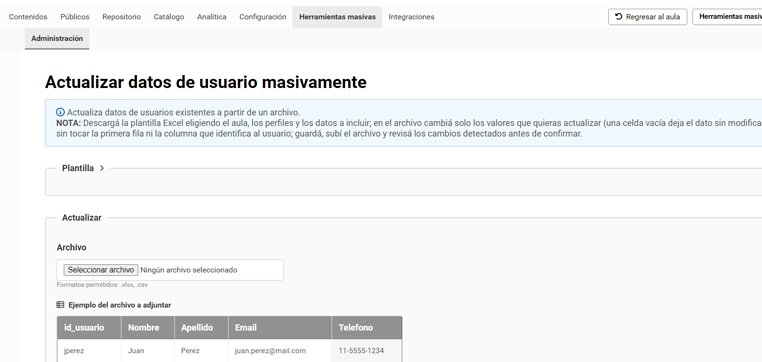Click the Regresar al aula button
Viewport: 762px width, 362px height.
tap(647, 17)
